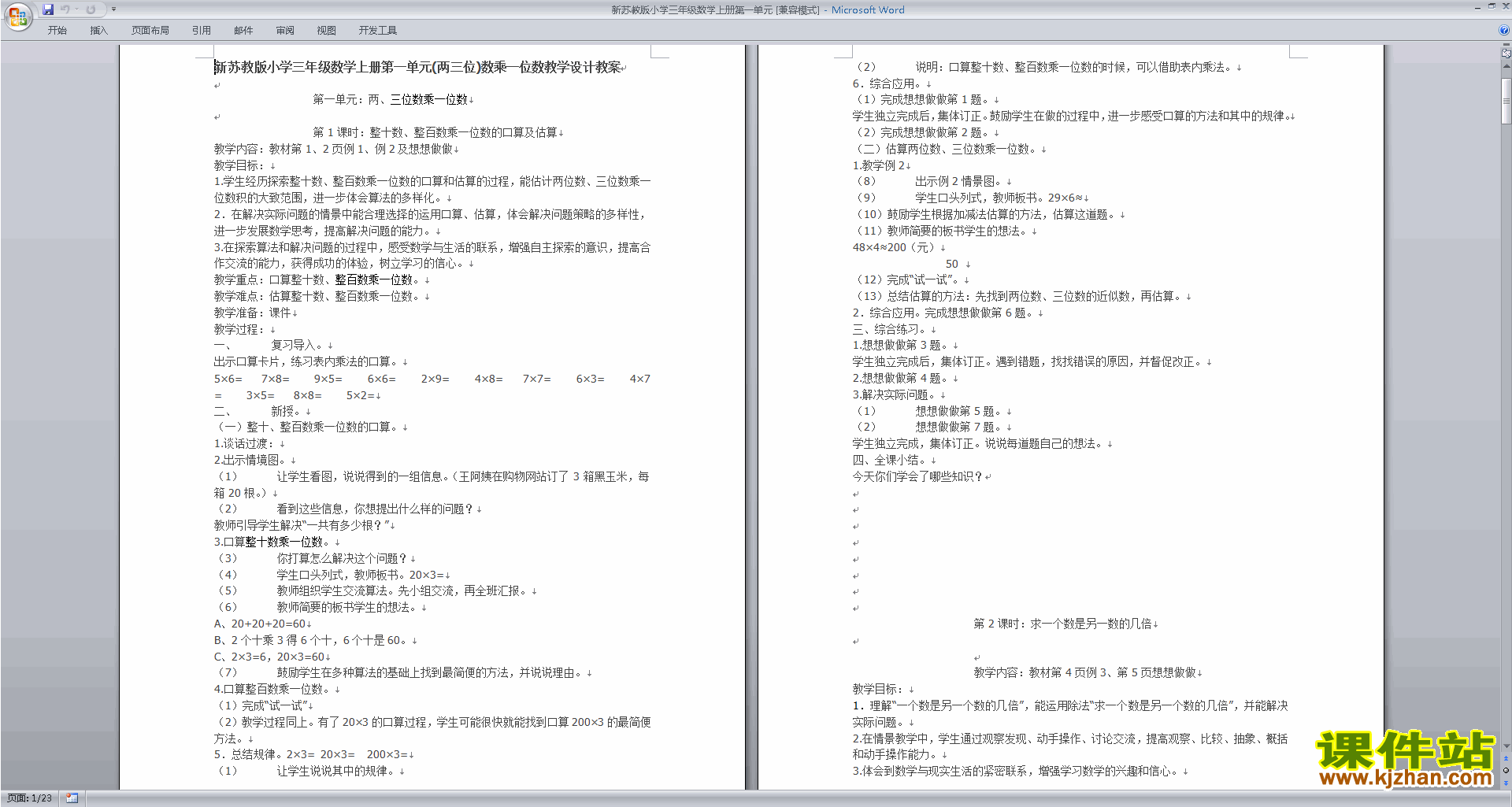The height and width of the screenshot is (807, 1512).
Task: Select the 开发工具 ribbon tab
Action: pos(378,31)
